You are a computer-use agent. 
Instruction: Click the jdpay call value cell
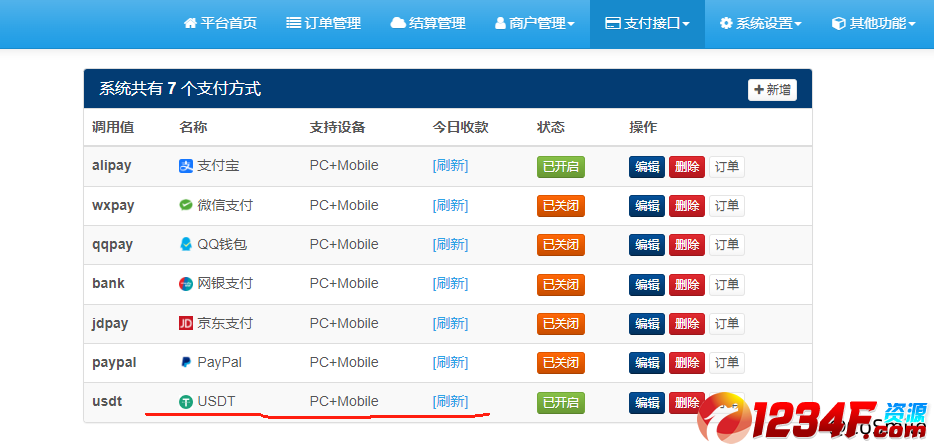[110, 324]
